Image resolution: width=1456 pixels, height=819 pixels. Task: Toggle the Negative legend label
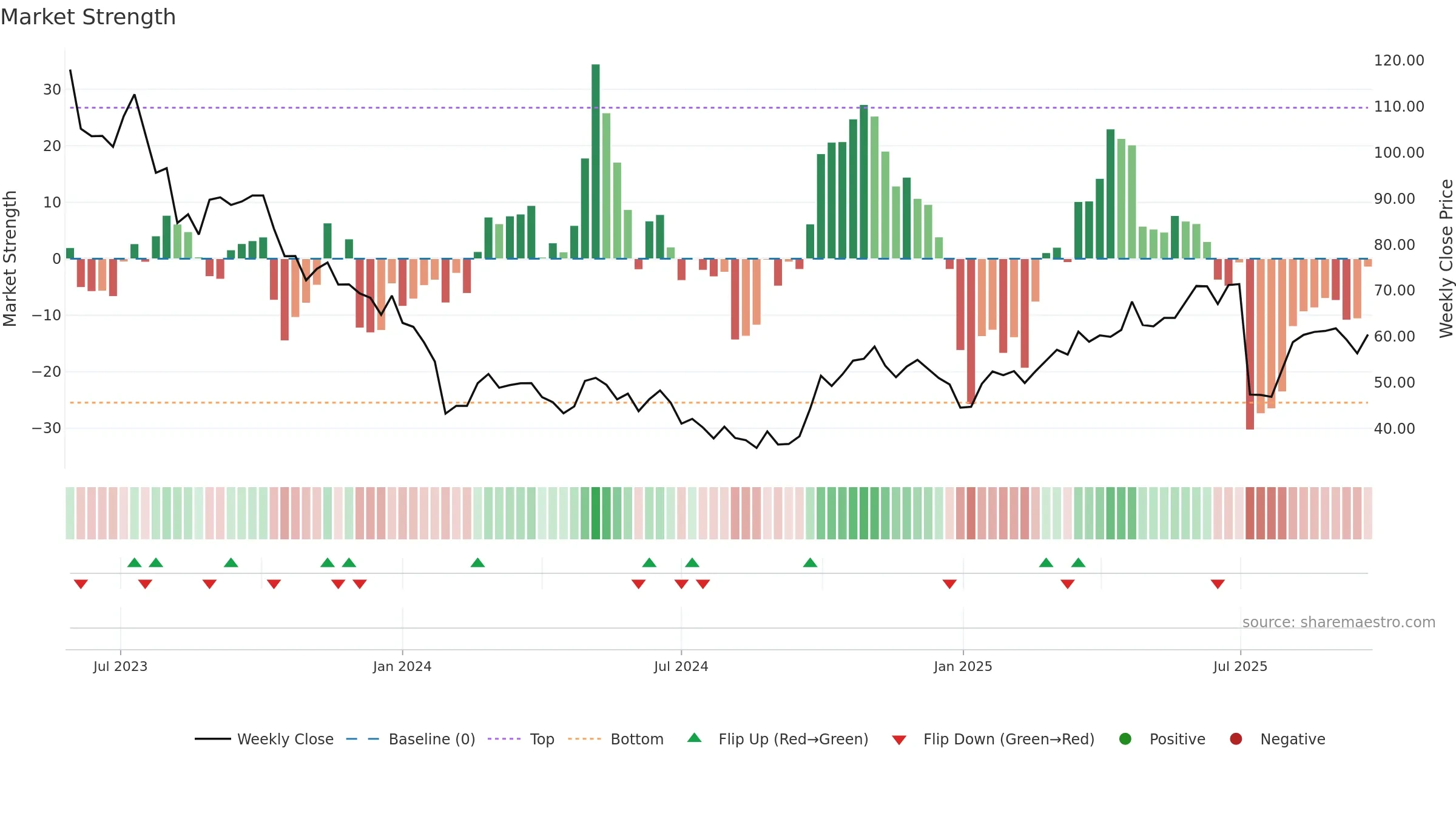tap(1293, 739)
